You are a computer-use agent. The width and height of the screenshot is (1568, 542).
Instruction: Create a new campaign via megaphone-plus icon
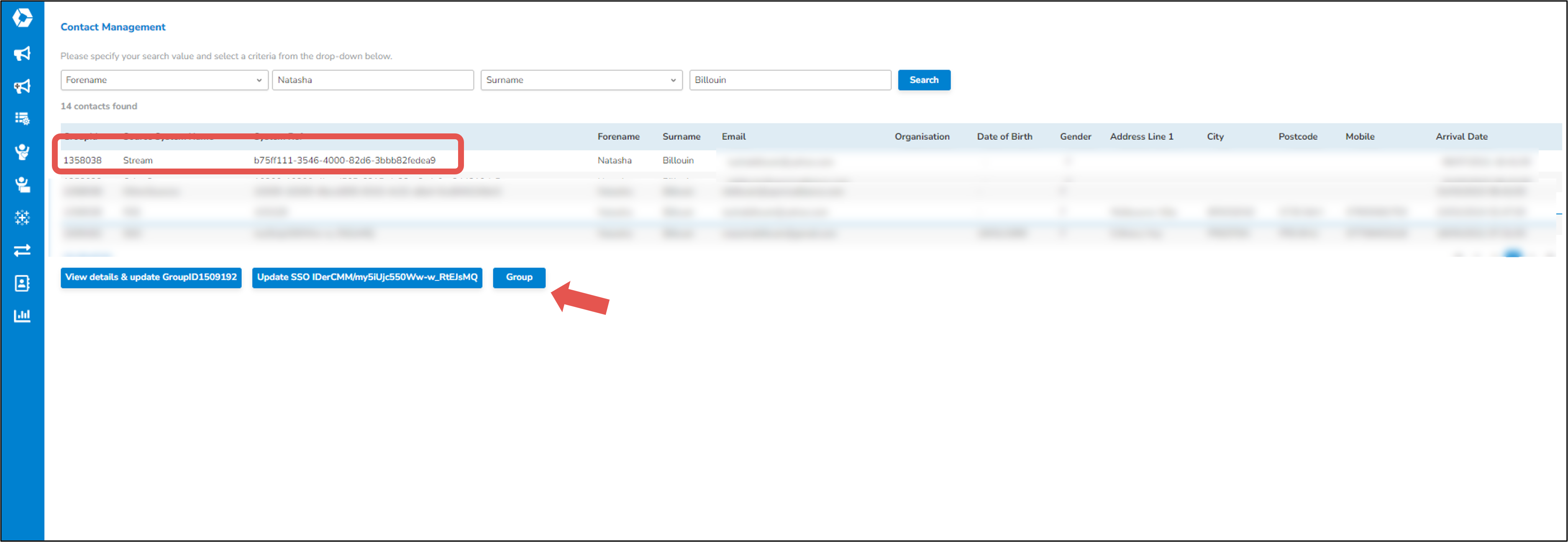pos(22,86)
